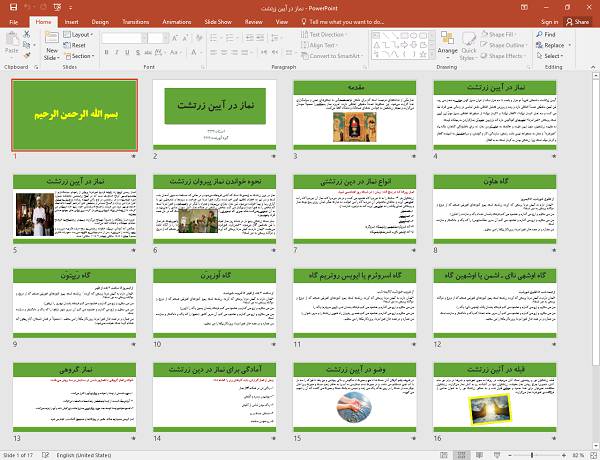Start Slide Show from the status bar icon
600x460 pixels.
pyautogui.click(x=497, y=455)
